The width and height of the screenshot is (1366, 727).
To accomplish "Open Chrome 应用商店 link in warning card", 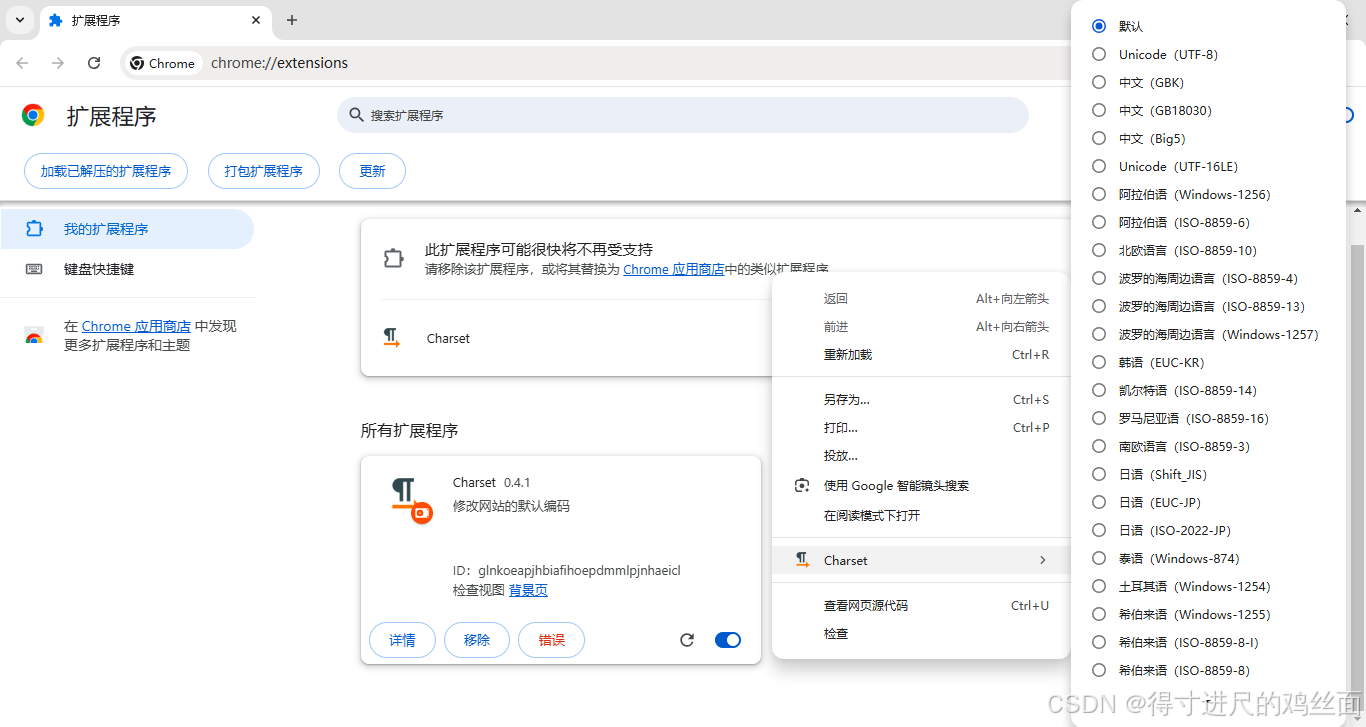I will (x=673, y=269).
